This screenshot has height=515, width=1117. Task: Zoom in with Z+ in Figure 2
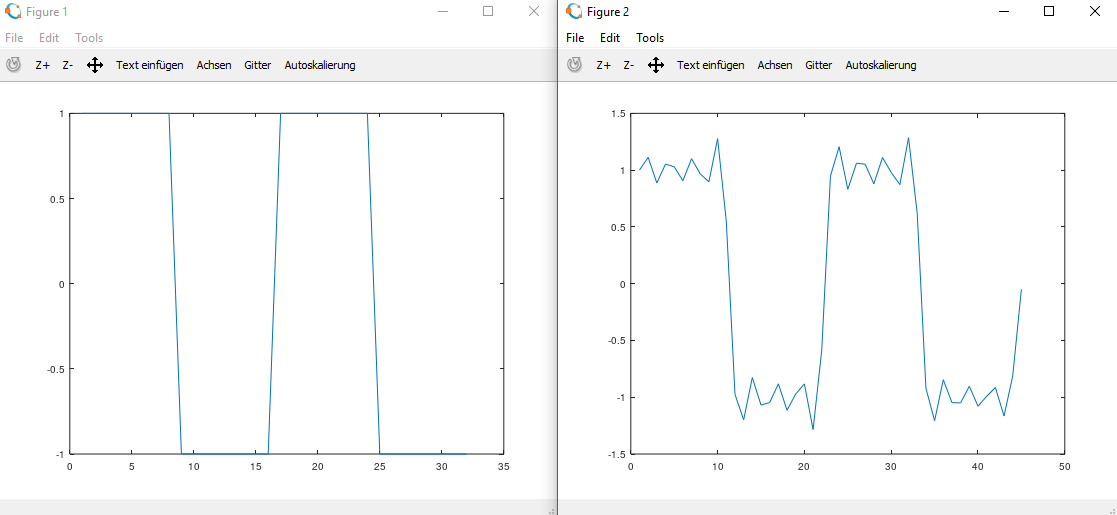pos(603,65)
